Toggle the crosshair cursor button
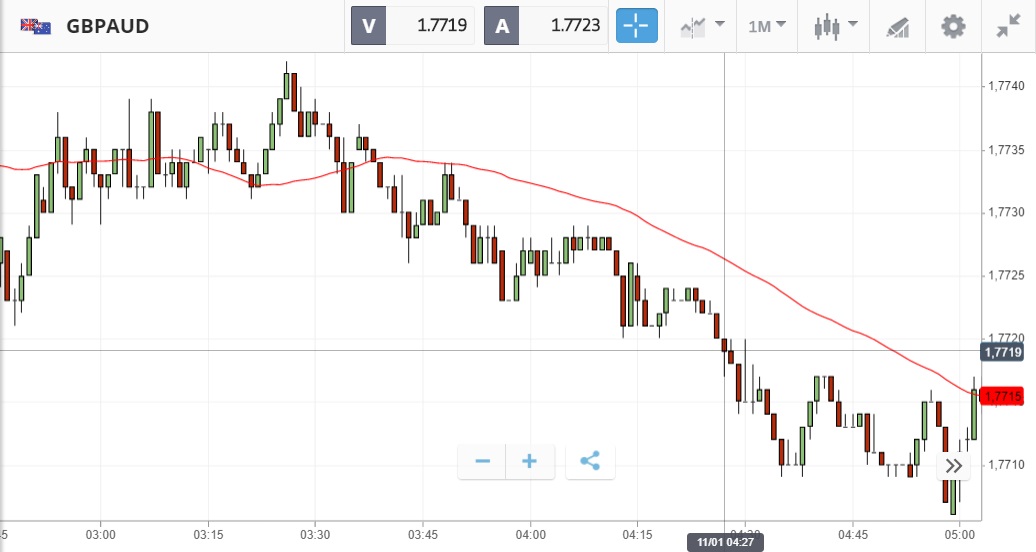The width and height of the screenshot is (1036, 552). coord(637,26)
